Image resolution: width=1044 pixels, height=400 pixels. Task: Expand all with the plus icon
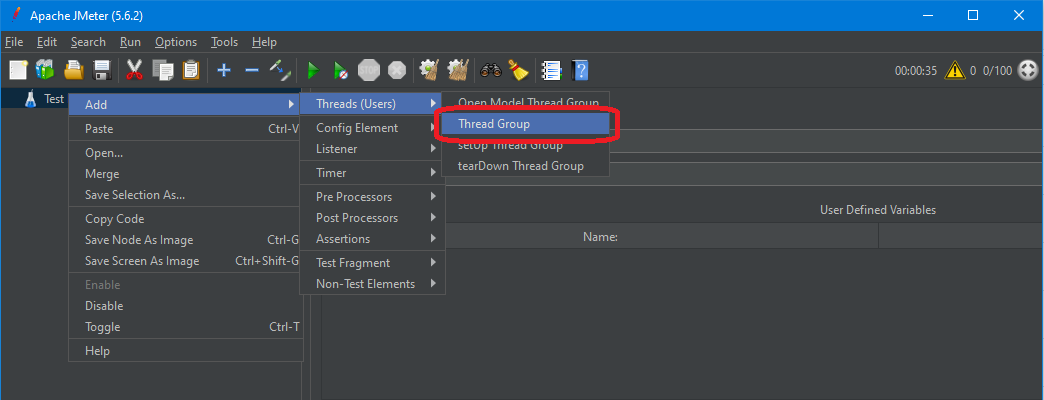(x=224, y=69)
